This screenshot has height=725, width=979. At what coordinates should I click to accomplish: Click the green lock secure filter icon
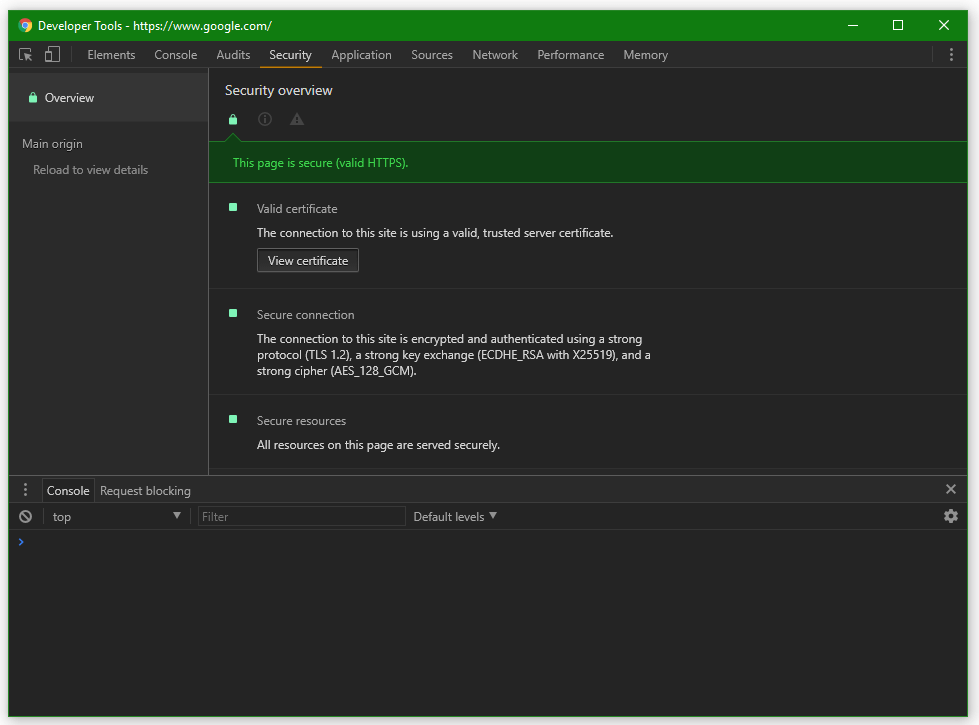tap(233, 119)
